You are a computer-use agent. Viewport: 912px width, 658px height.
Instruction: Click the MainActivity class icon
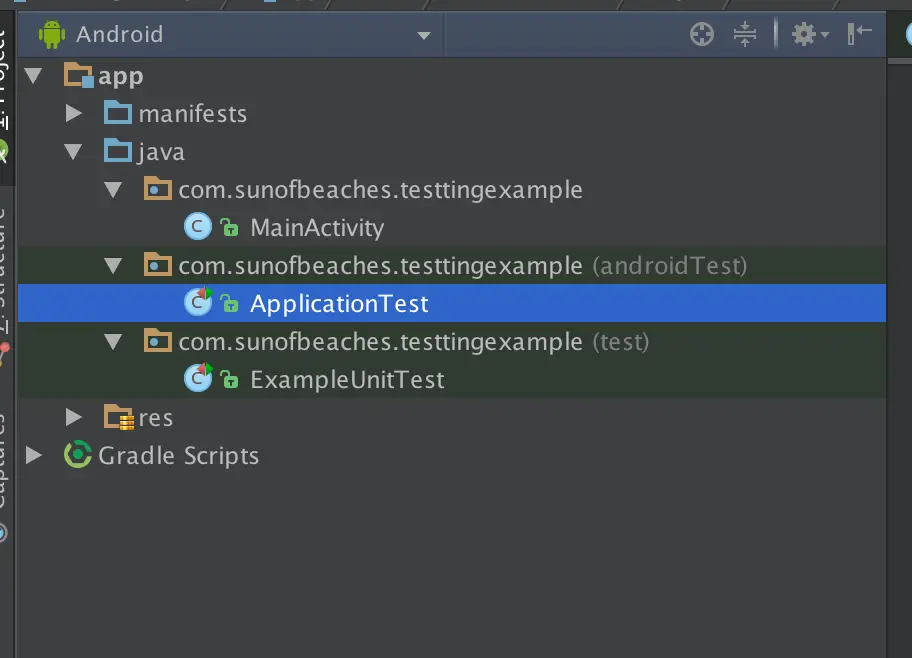[x=197, y=227]
